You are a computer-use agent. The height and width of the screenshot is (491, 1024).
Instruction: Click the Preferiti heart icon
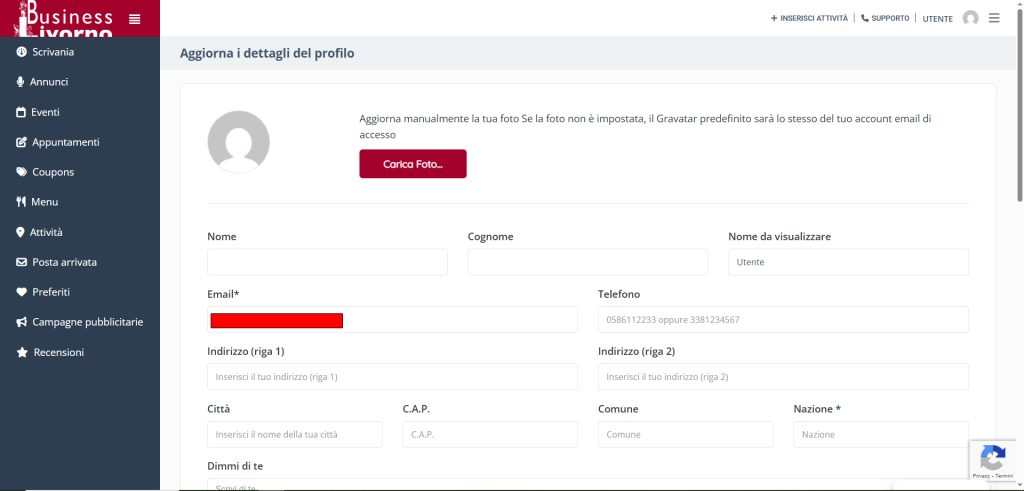[x=21, y=292]
